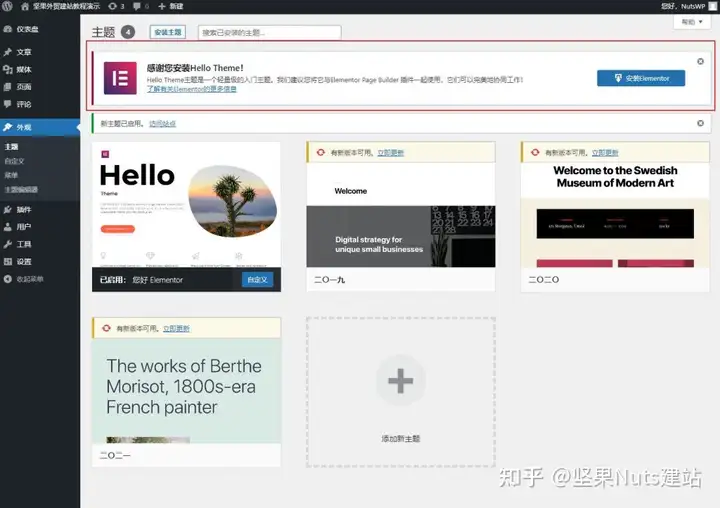
Task: Dismiss the Hello Theme notice
Action: (x=700, y=62)
